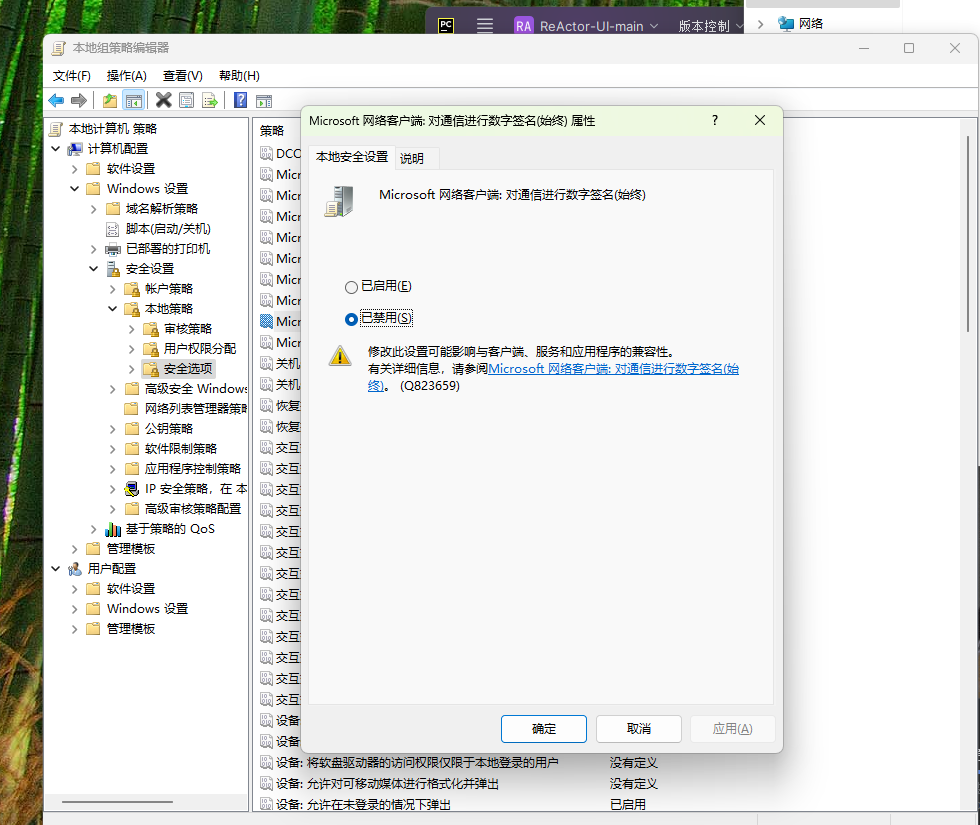Screen dimensions: 980x825
Task: Toggle the show/hide console tree icon
Action: [133, 100]
